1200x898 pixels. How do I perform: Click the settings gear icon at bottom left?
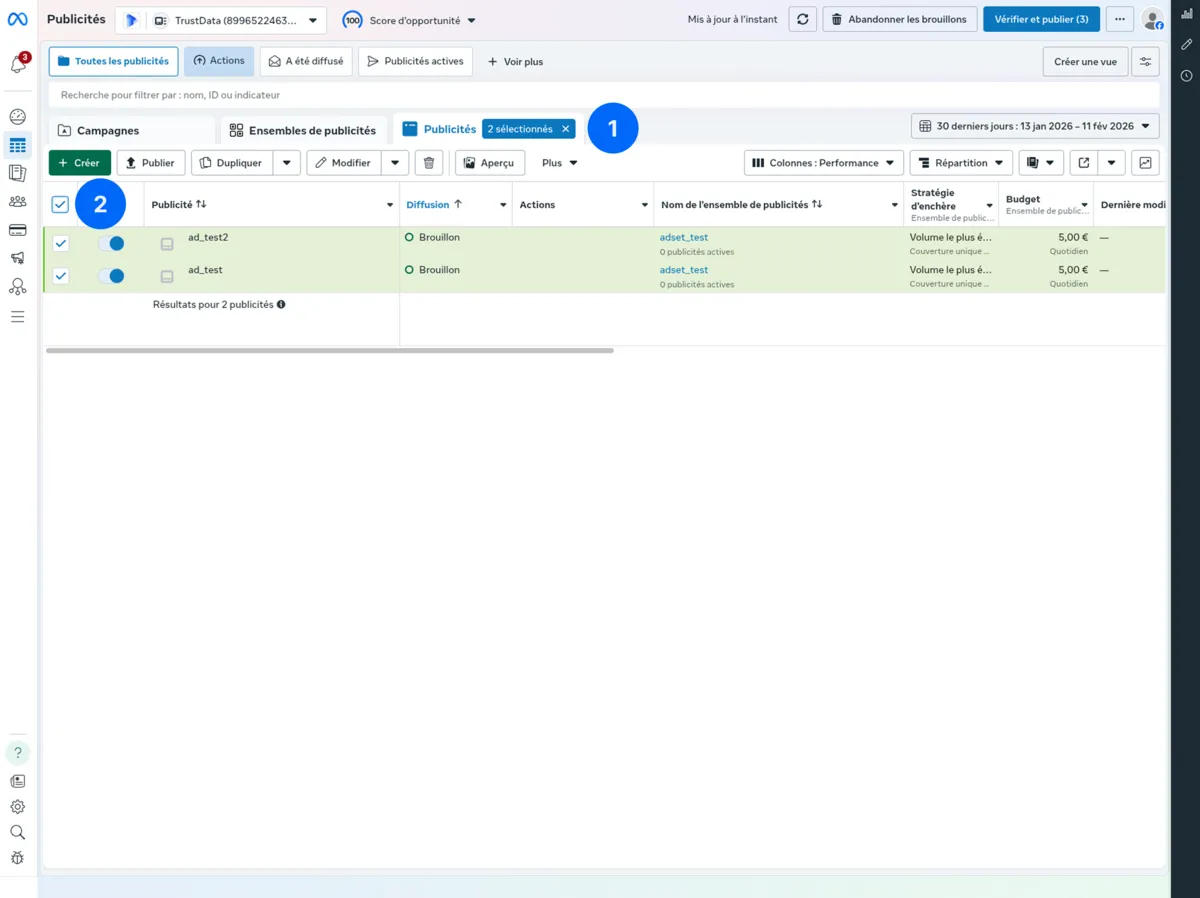(x=17, y=806)
